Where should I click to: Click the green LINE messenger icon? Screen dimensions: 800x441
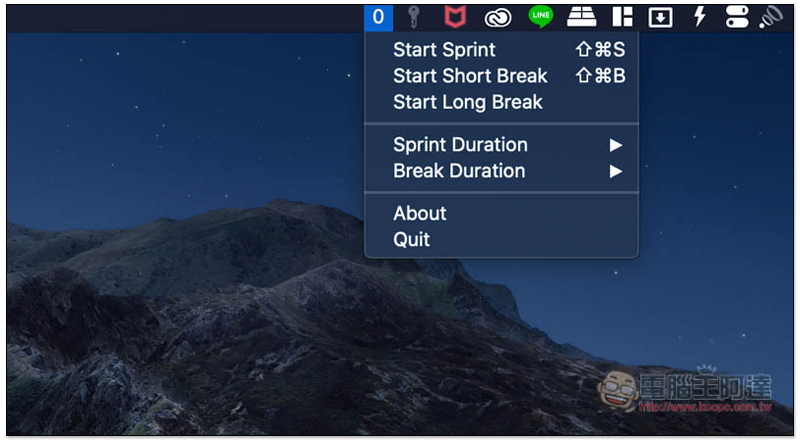(x=540, y=17)
